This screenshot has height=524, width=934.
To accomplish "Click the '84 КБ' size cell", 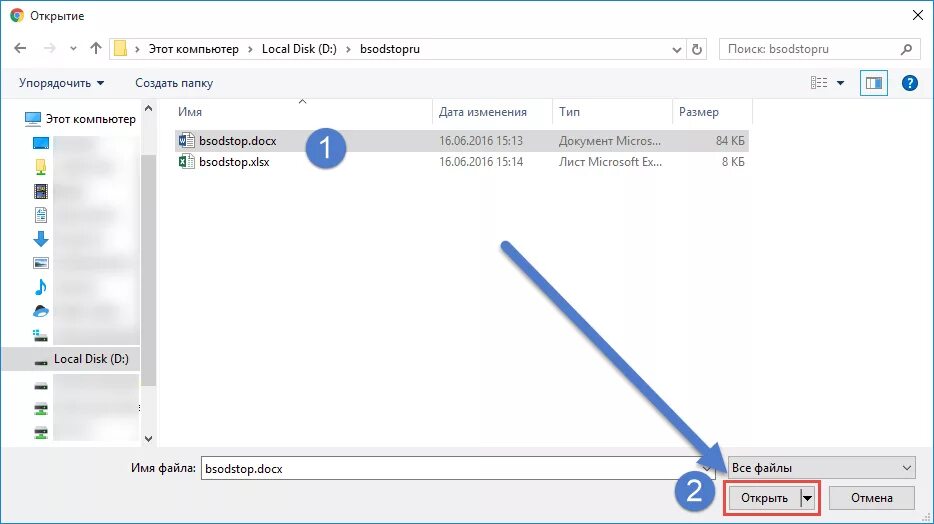I will pyautogui.click(x=730, y=141).
